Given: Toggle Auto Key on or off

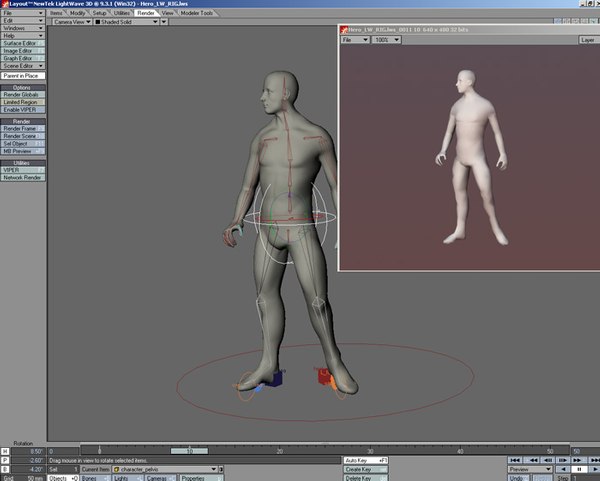Looking at the screenshot, I should click(x=366, y=460).
